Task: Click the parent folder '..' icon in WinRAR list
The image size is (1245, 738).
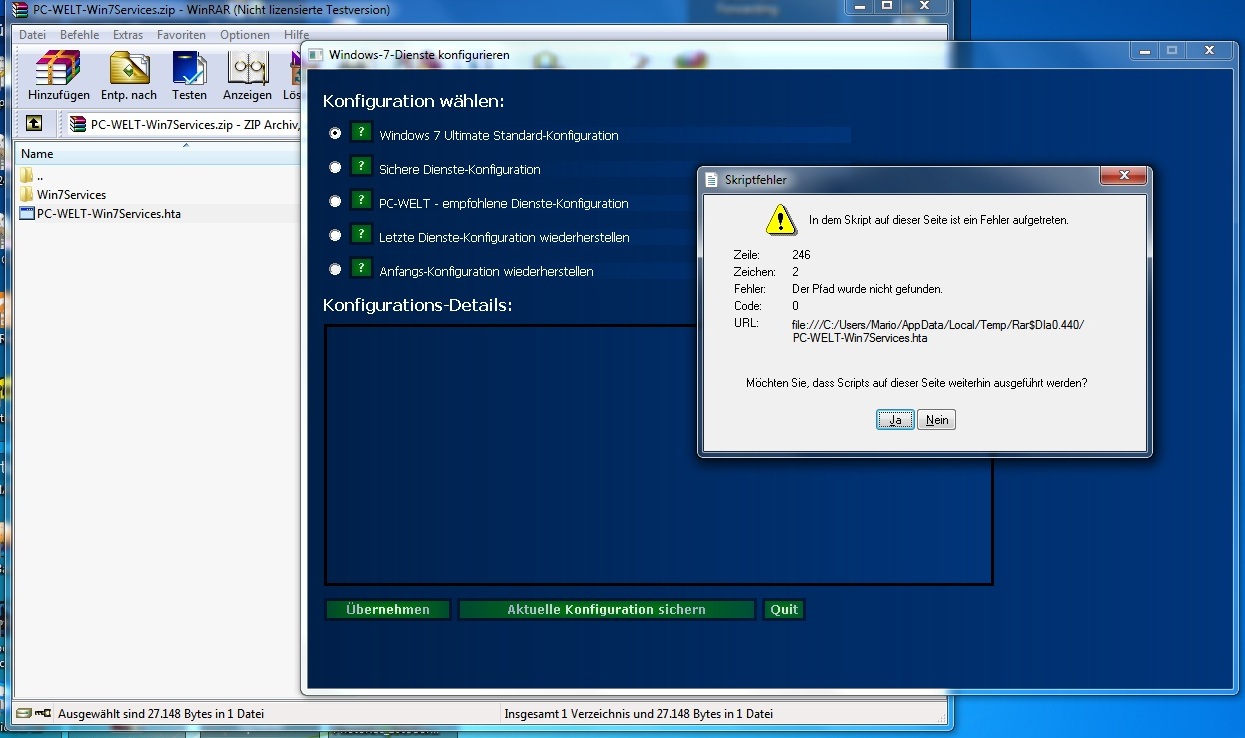Action: 27,176
